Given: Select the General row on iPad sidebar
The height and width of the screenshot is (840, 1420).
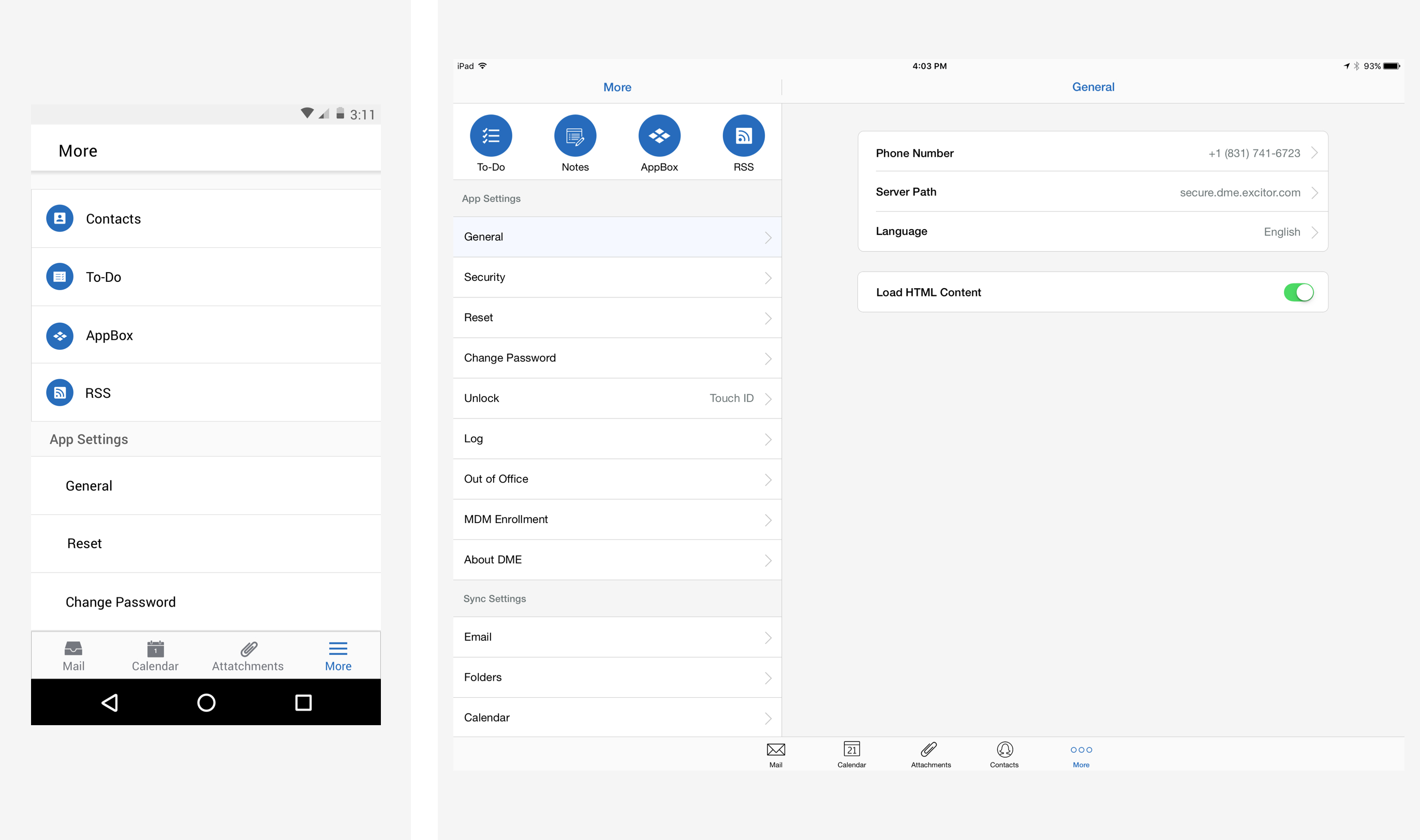Looking at the screenshot, I should click(x=617, y=236).
